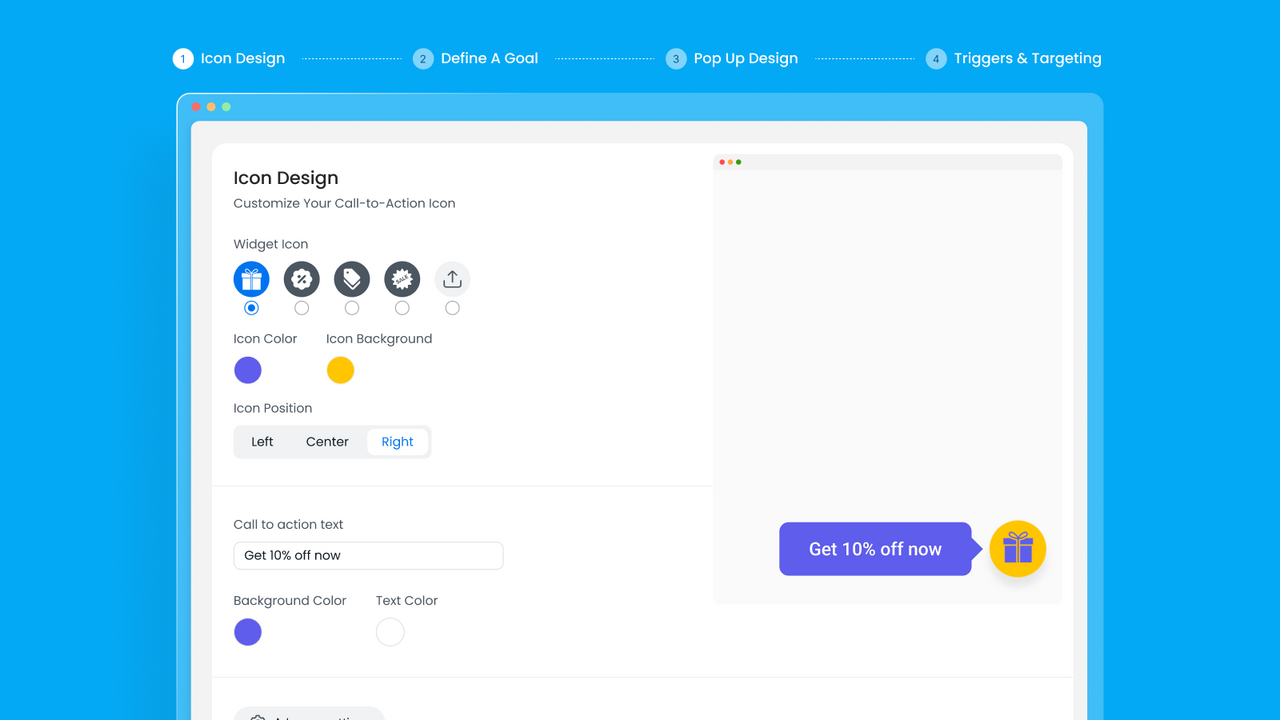Open the Pop Up Design step

click(731, 58)
